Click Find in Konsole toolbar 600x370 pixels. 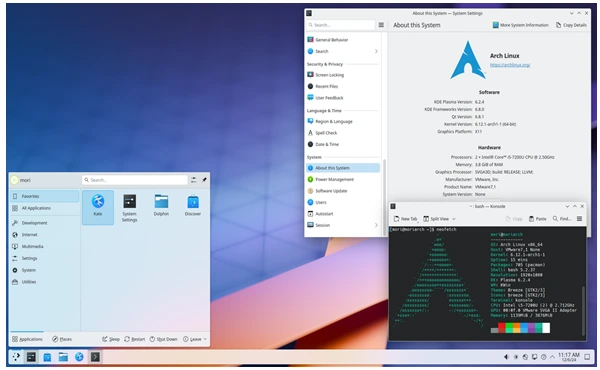[x=562, y=218]
